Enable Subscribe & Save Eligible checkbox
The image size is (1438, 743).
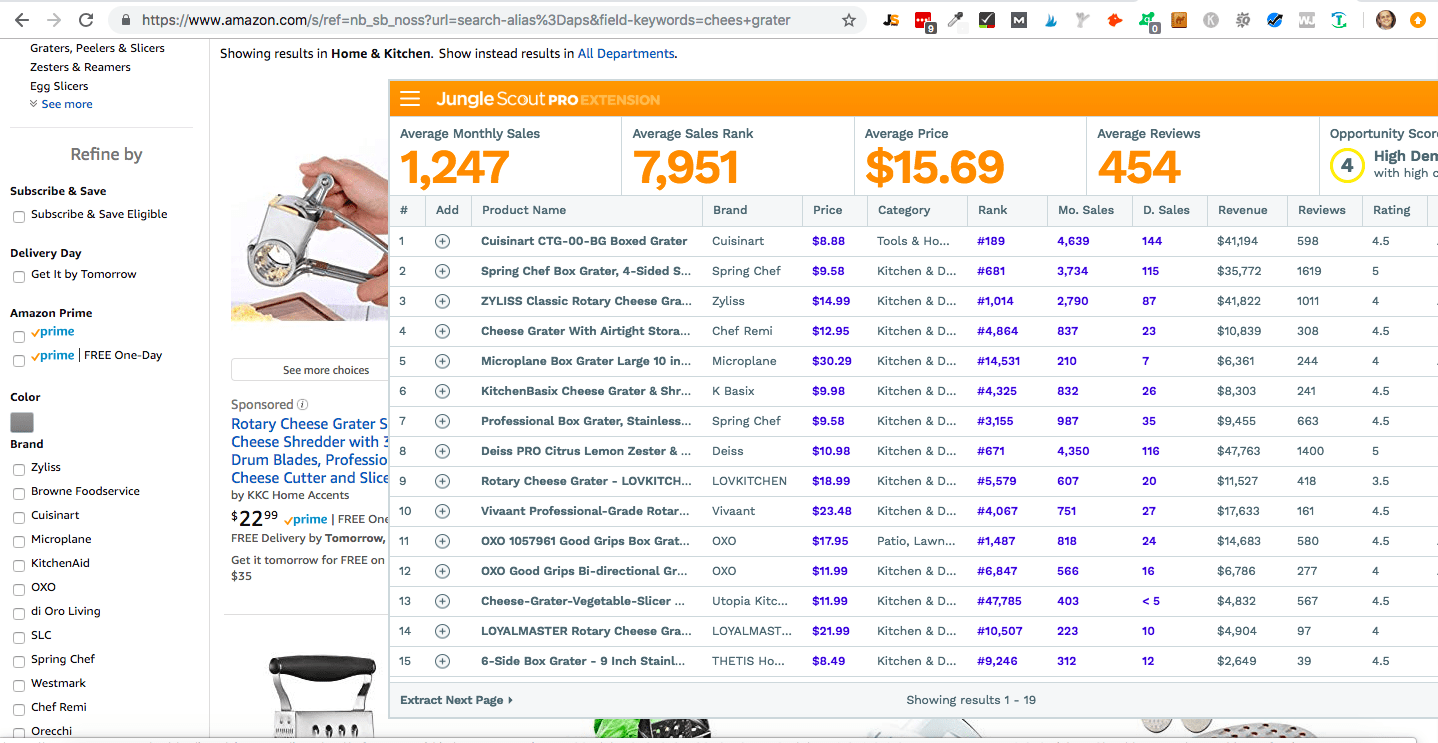(19, 216)
